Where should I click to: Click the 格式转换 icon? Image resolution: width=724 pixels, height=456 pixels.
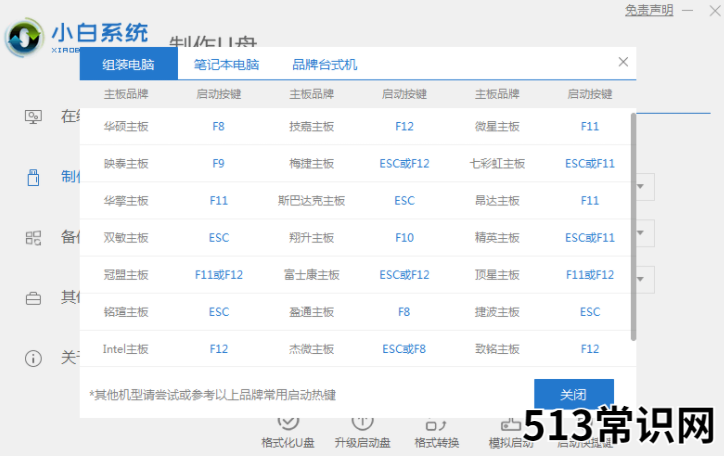tap(436, 424)
